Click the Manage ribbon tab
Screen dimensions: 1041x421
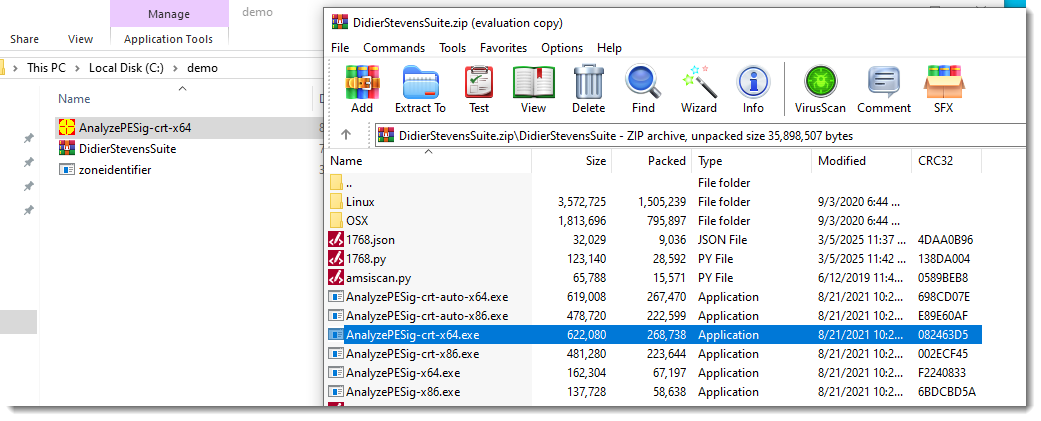pos(169,14)
